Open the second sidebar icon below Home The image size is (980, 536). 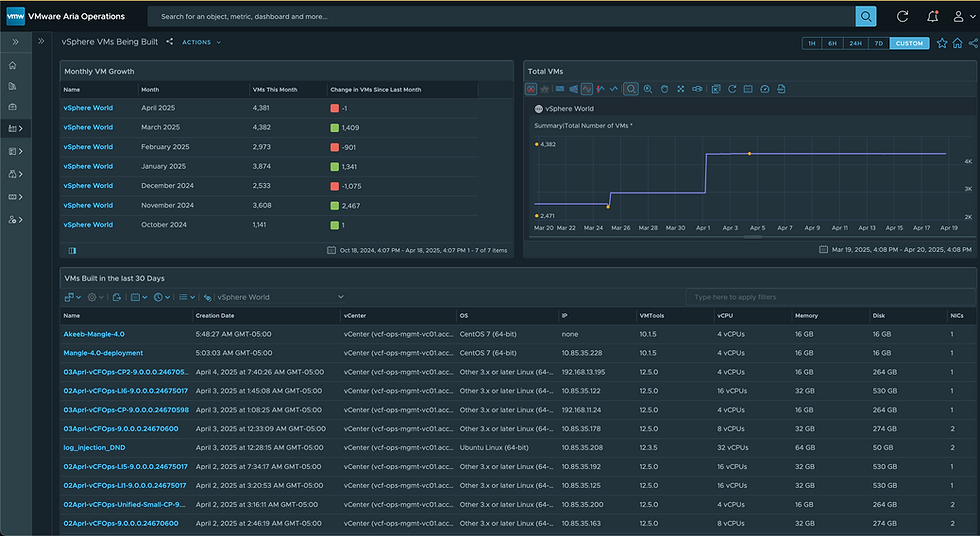[12, 86]
